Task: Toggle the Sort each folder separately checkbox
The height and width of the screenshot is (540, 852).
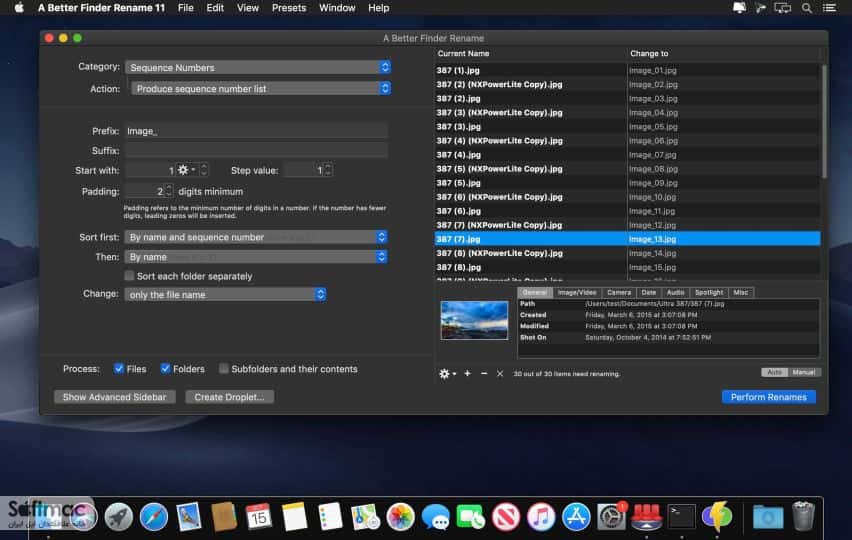Action: coord(129,276)
